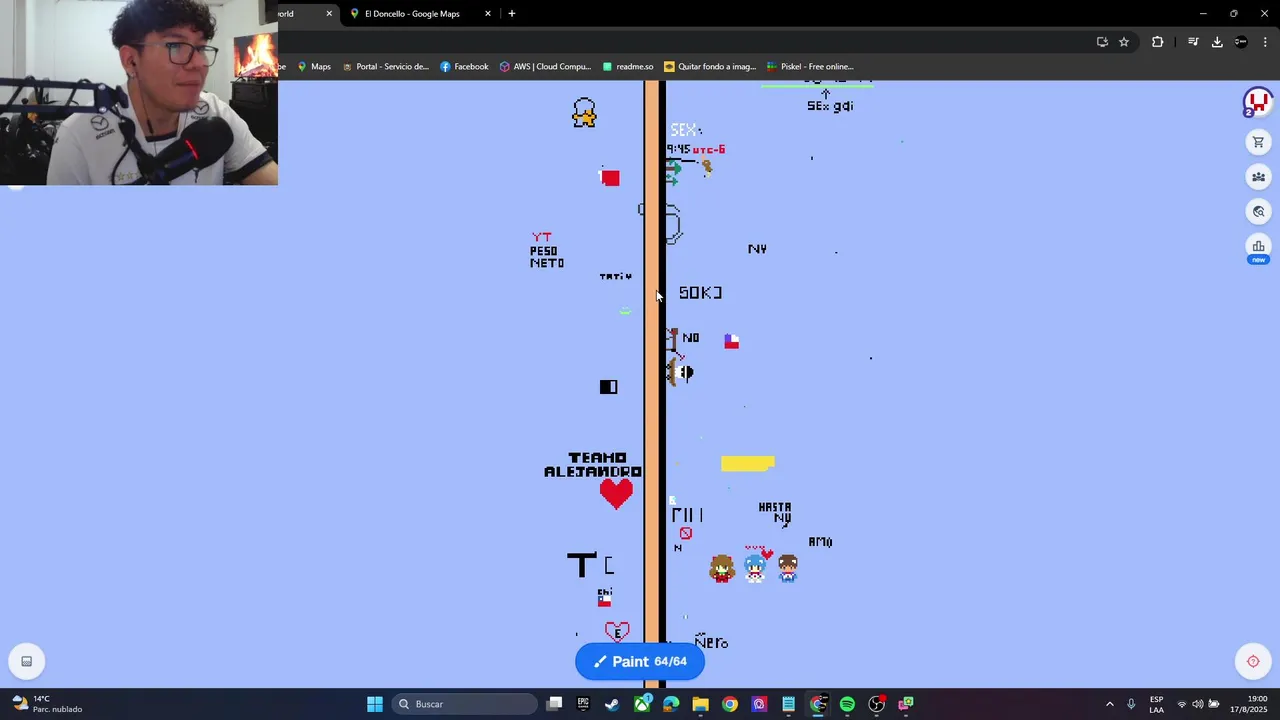Click the blue-haired pixel character
This screenshot has width=1280, height=720.
[x=755, y=569]
